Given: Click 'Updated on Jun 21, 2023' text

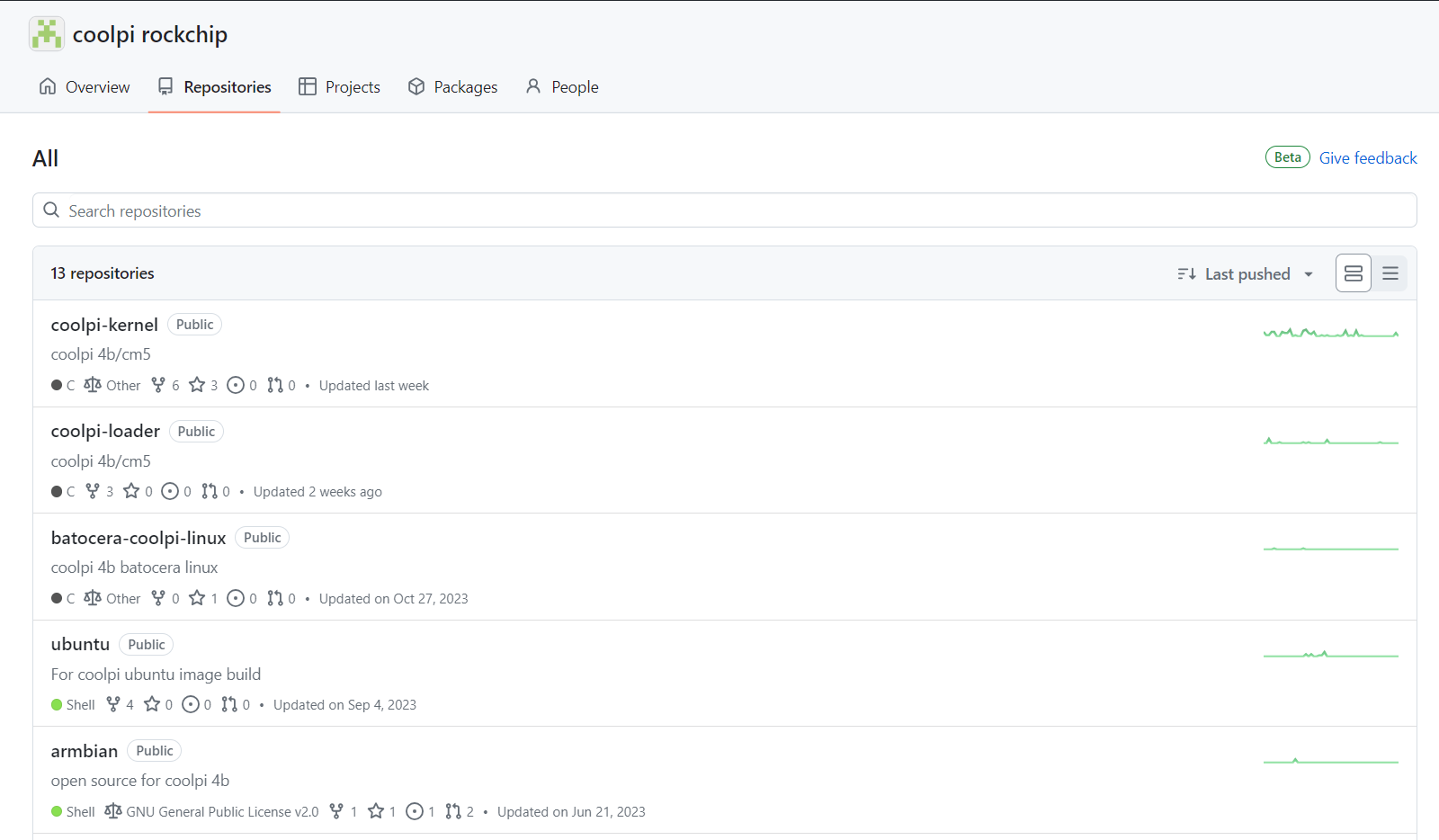Looking at the screenshot, I should coord(571,812).
